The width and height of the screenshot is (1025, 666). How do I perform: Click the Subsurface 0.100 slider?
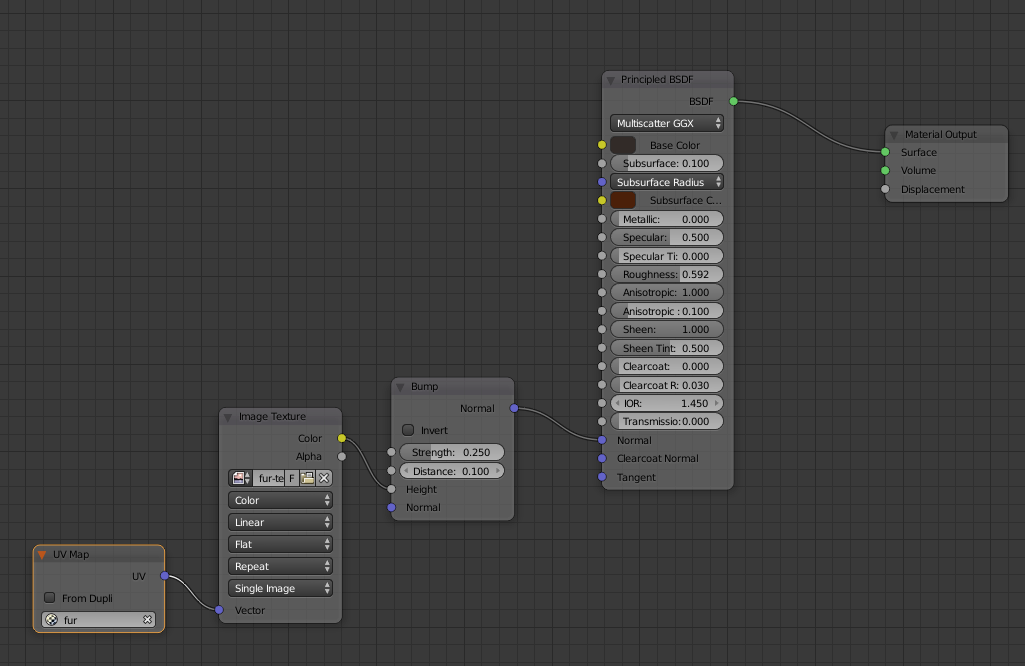coord(667,163)
